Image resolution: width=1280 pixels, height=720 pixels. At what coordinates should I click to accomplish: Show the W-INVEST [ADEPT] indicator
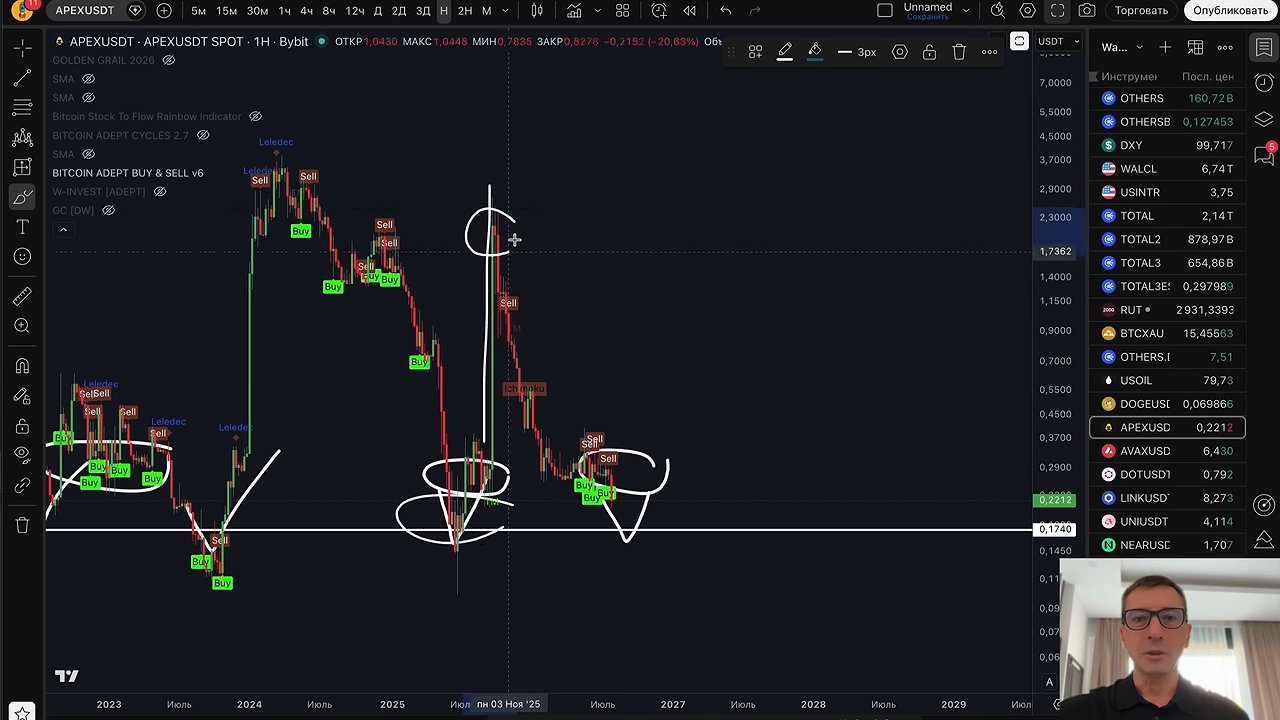[x=160, y=191]
